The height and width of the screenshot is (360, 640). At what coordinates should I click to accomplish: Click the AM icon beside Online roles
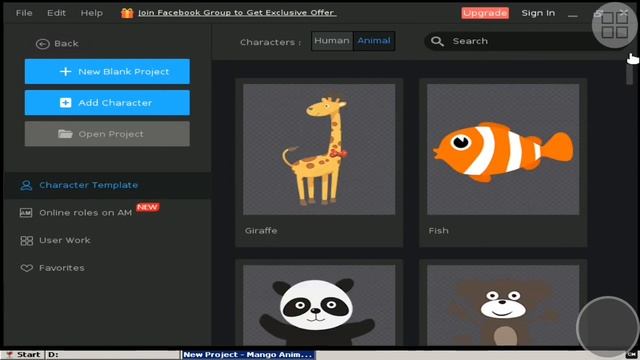[x=26, y=213]
